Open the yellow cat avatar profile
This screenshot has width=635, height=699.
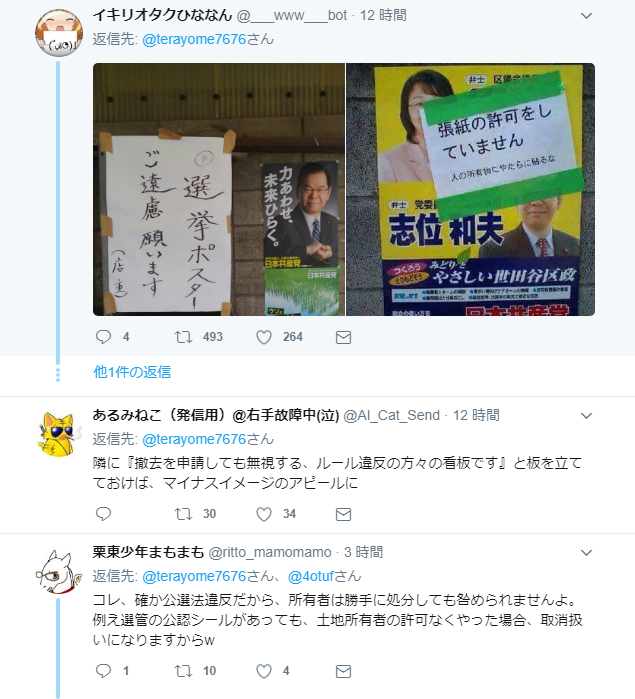[x=58, y=434]
